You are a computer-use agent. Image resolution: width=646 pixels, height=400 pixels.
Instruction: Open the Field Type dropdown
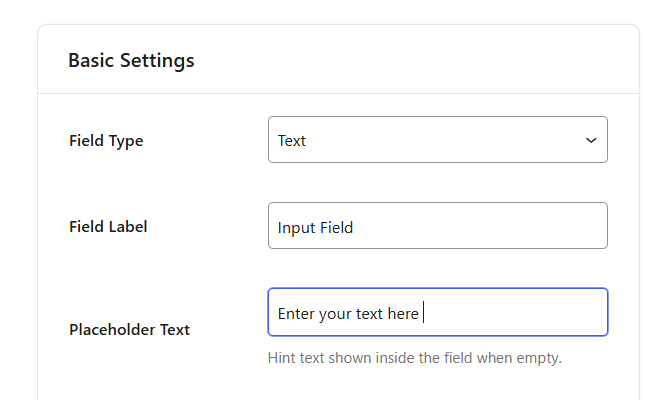(x=437, y=140)
